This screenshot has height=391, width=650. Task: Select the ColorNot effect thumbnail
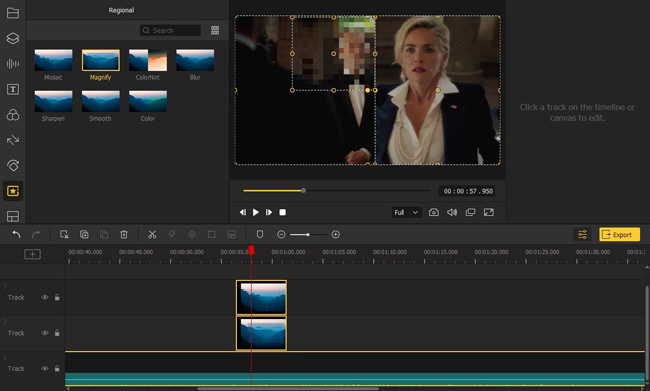[148, 60]
